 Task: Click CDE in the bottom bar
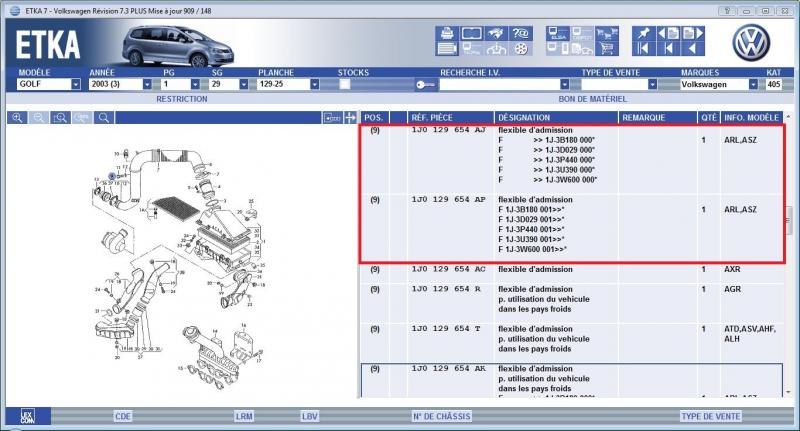(123, 416)
